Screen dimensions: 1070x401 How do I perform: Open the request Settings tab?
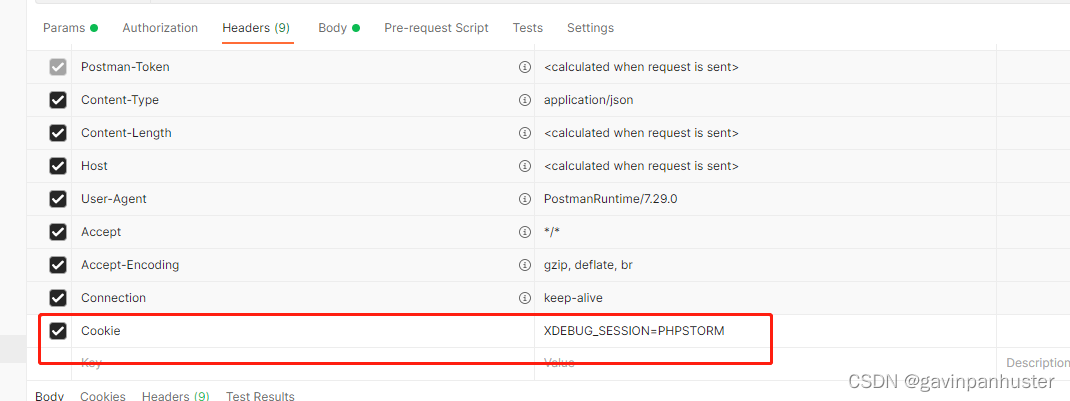pos(590,28)
